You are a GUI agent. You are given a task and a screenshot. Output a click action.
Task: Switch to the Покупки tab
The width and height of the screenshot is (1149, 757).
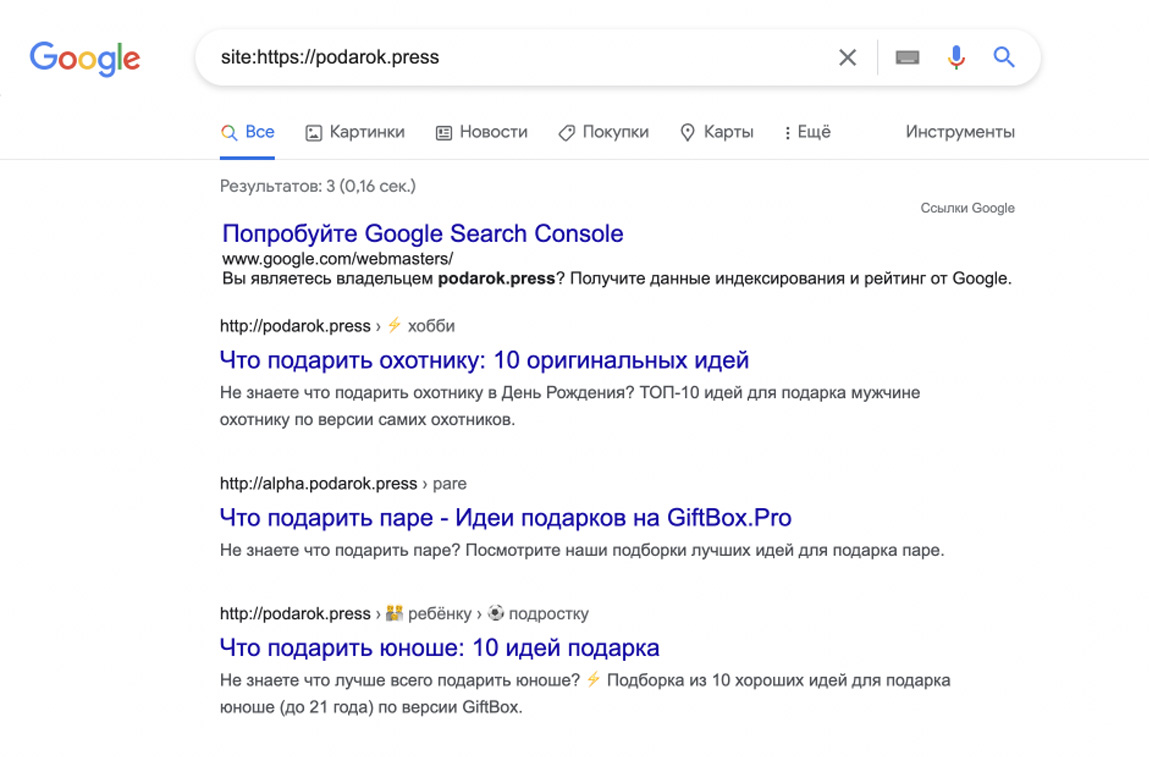603,132
